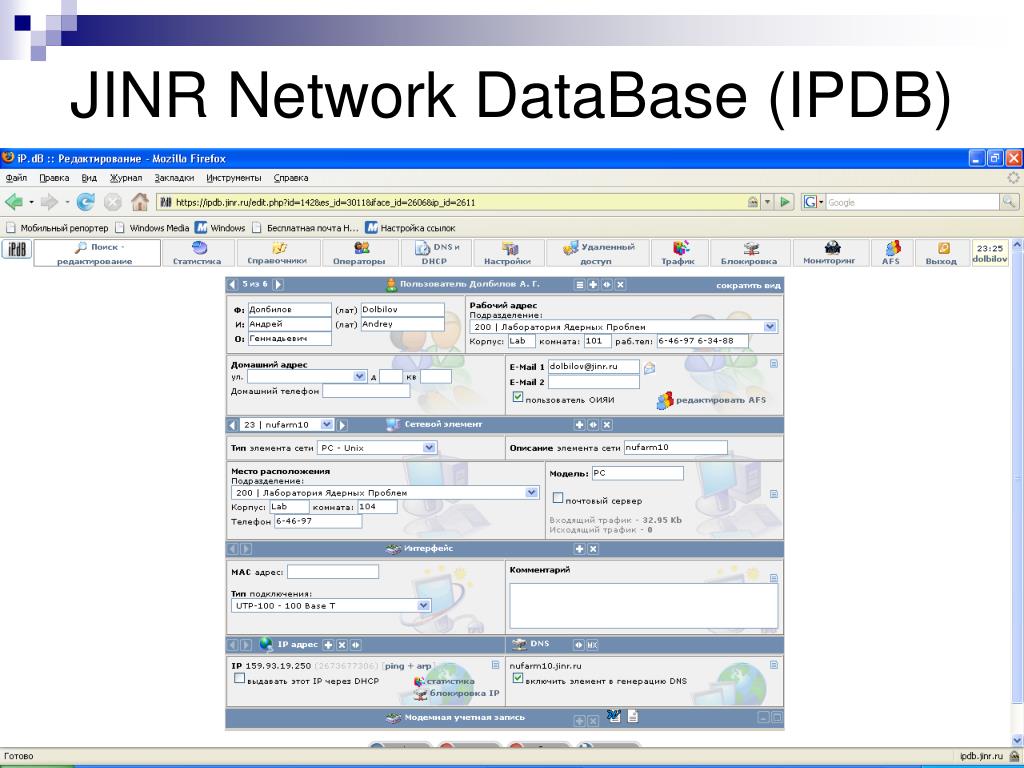Open the Инструменты menu
This screenshot has width=1024, height=768.
234,178
